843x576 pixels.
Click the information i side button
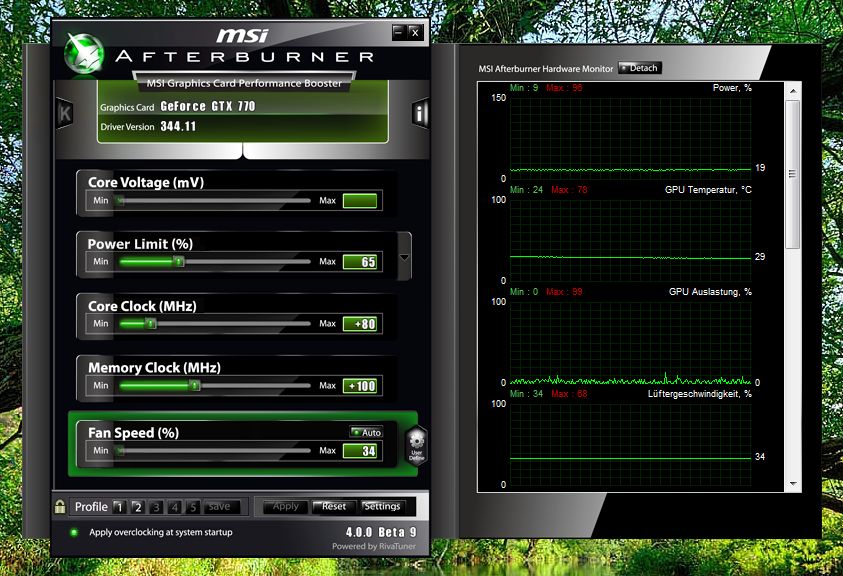click(x=420, y=113)
